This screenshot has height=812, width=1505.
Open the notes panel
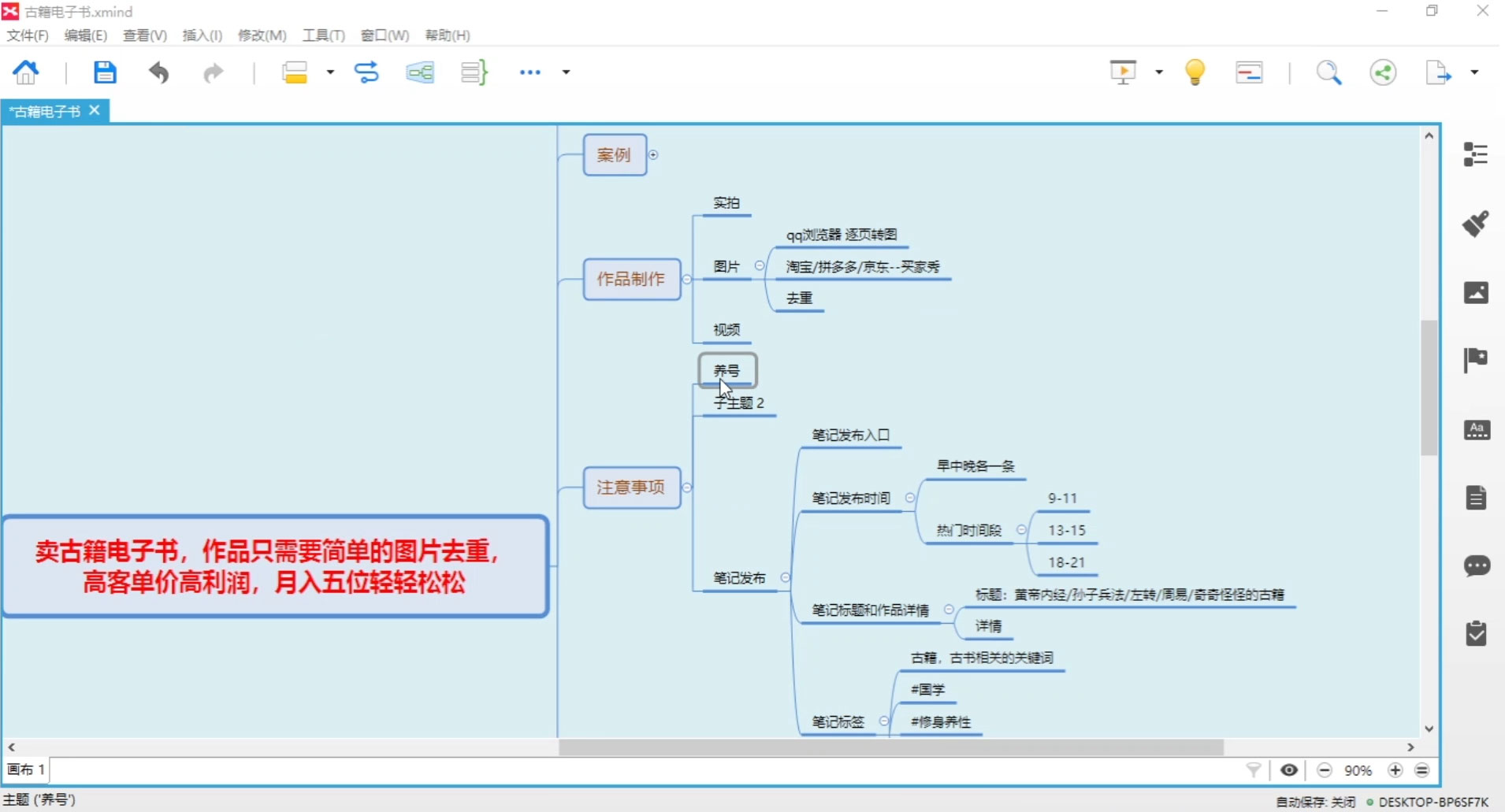coord(1475,497)
